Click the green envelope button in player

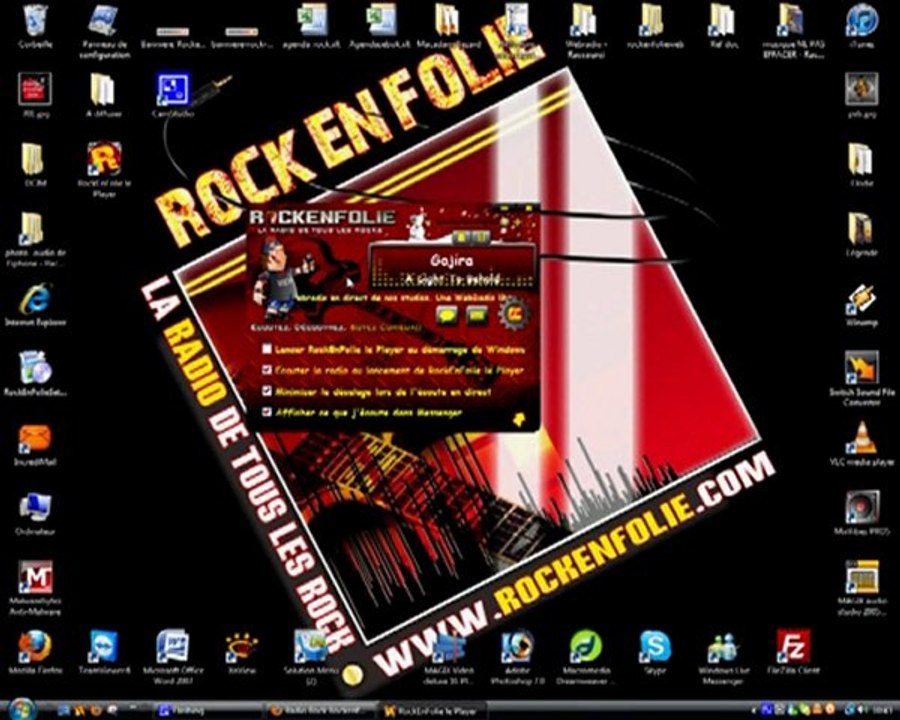pyautogui.click(x=476, y=315)
